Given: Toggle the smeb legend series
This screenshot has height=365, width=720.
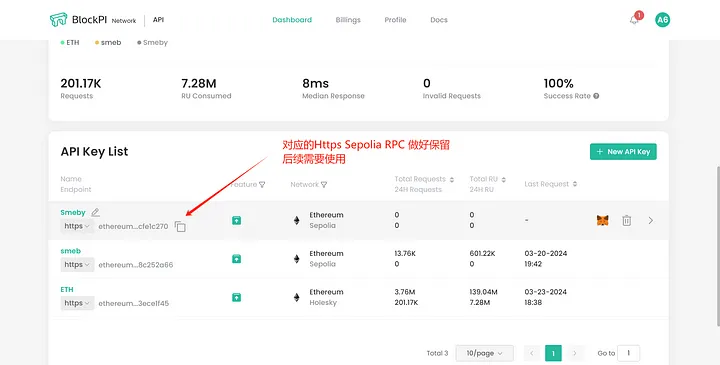Looking at the screenshot, I should click(x=108, y=43).
